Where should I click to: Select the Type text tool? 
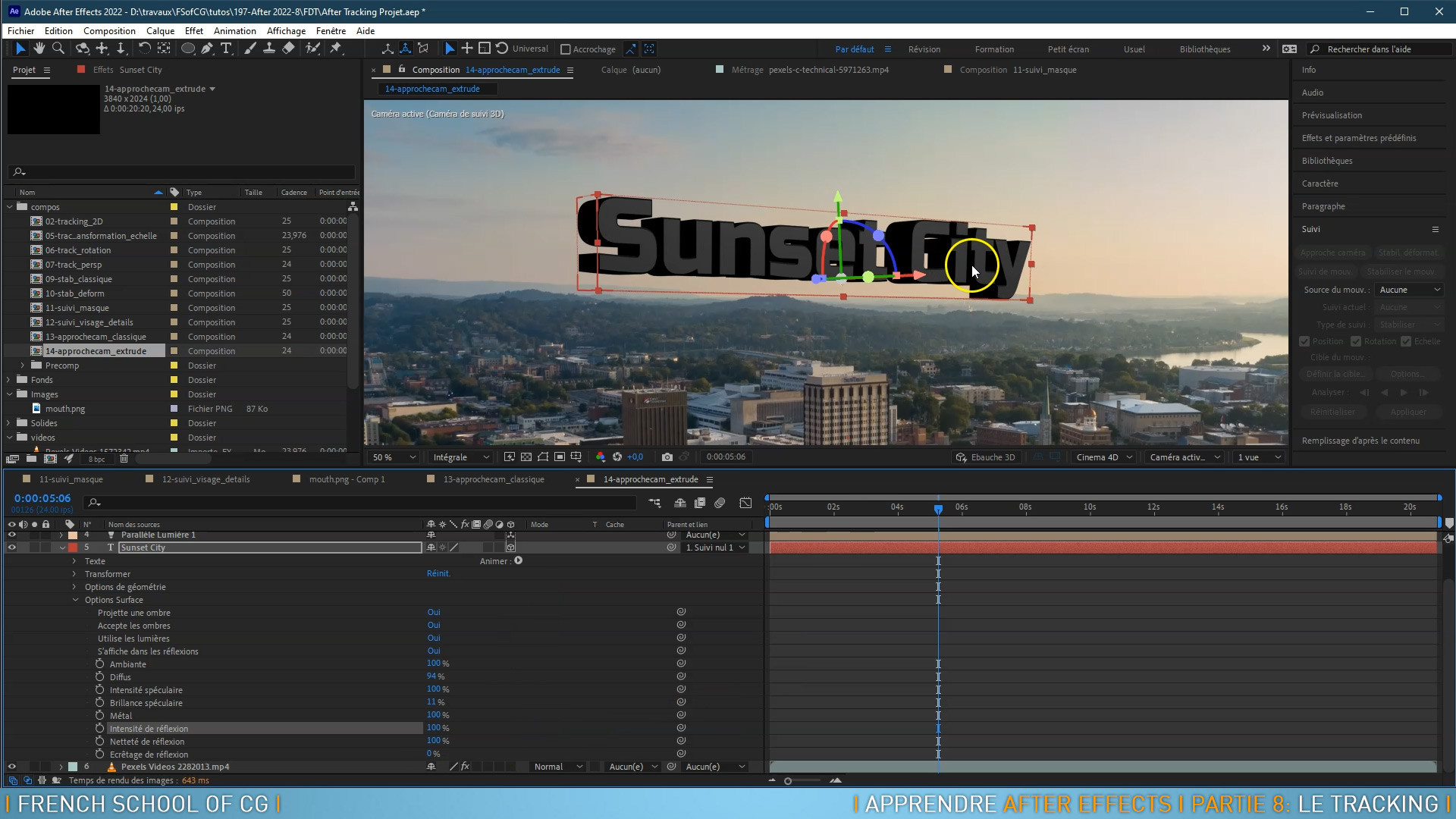tap(226, 49)
